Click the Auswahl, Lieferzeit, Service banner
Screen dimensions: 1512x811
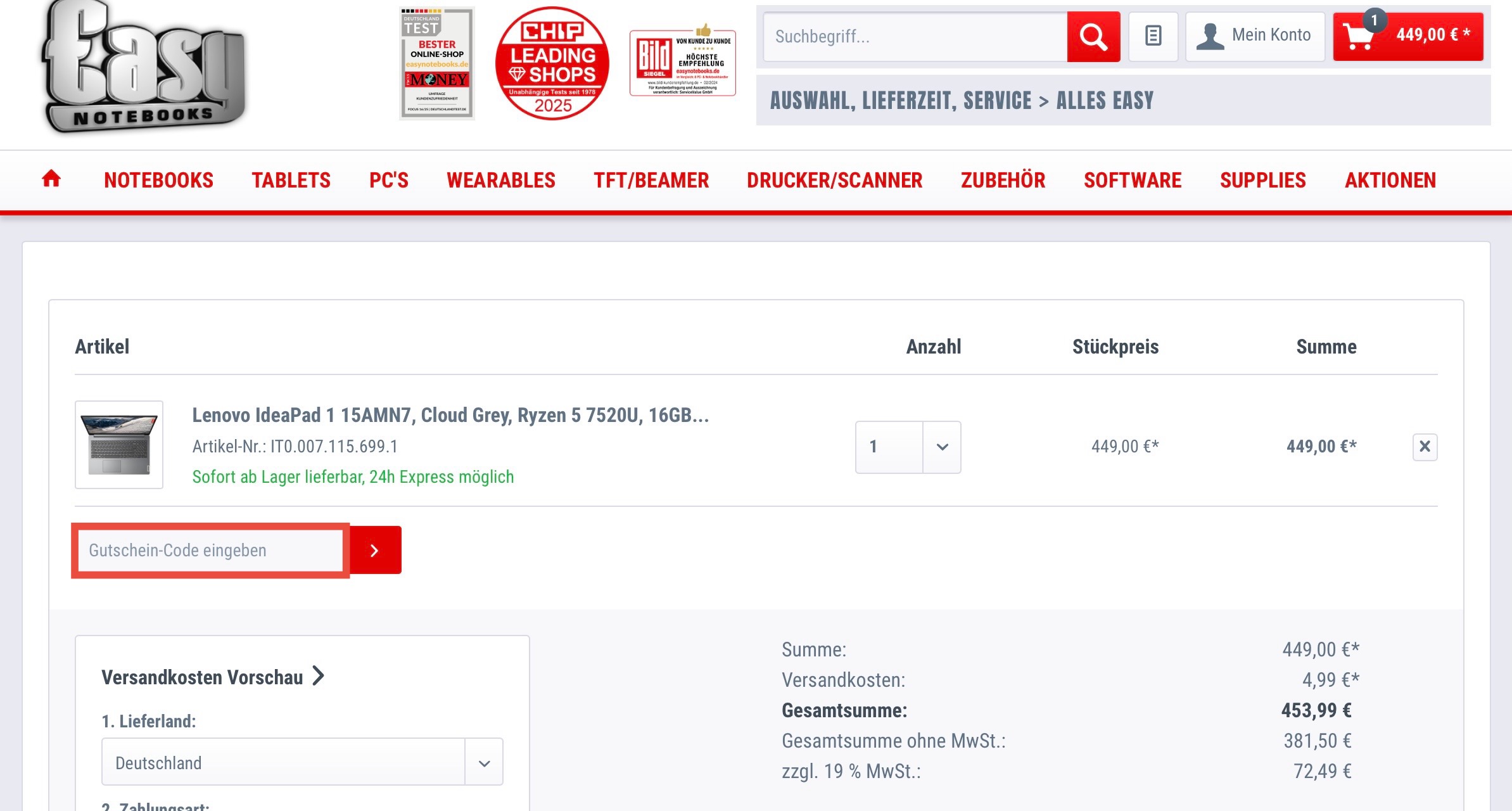tap(1123, 100)
